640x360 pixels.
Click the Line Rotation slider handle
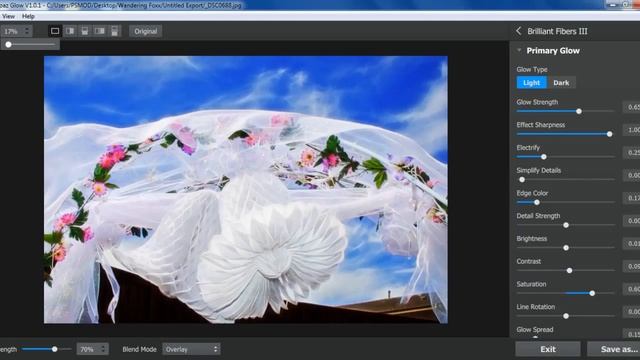pos(566,316)
